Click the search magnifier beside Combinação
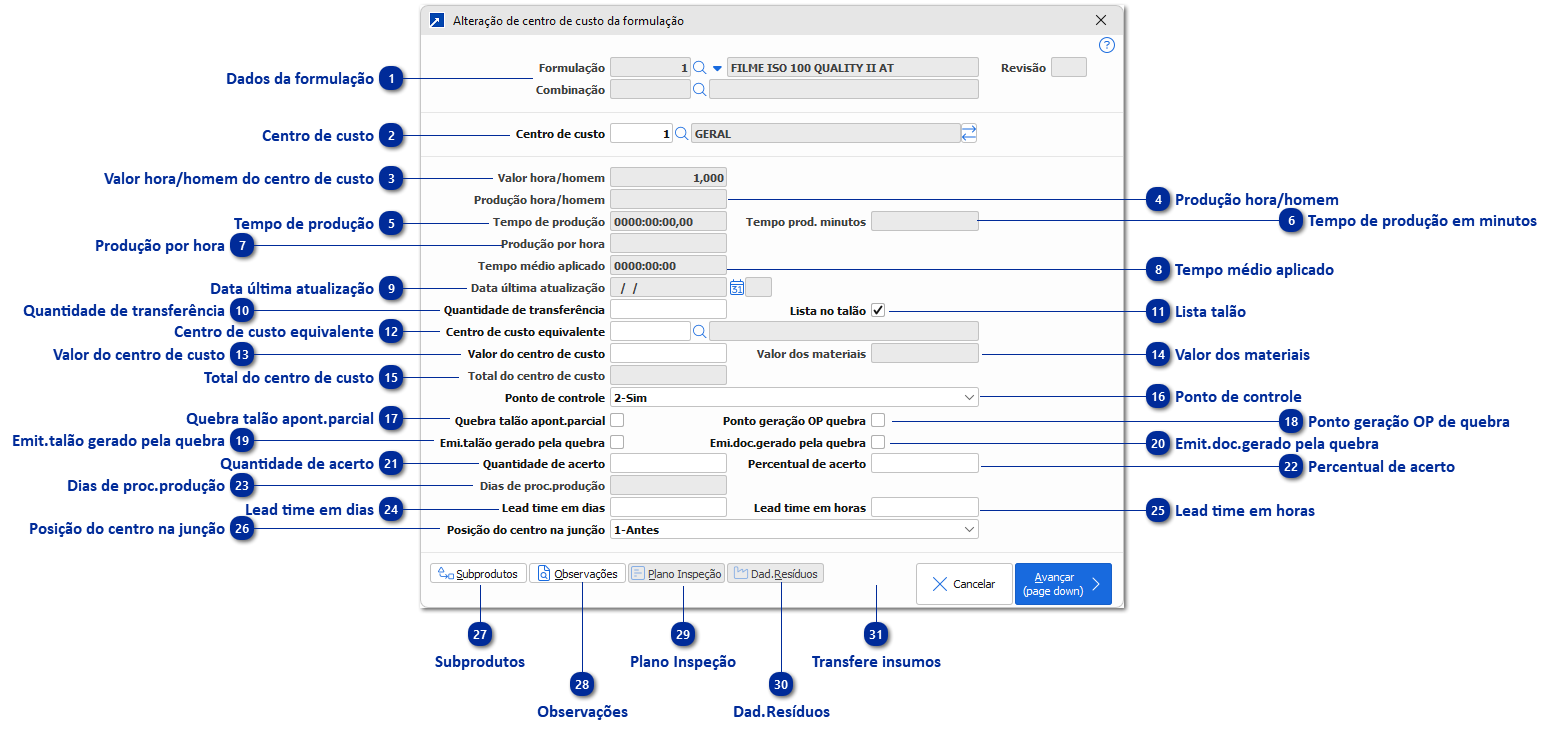Image resolution: width=1553 pixels, height=738 pixels. pyautogui.click(x=700, y=89)
